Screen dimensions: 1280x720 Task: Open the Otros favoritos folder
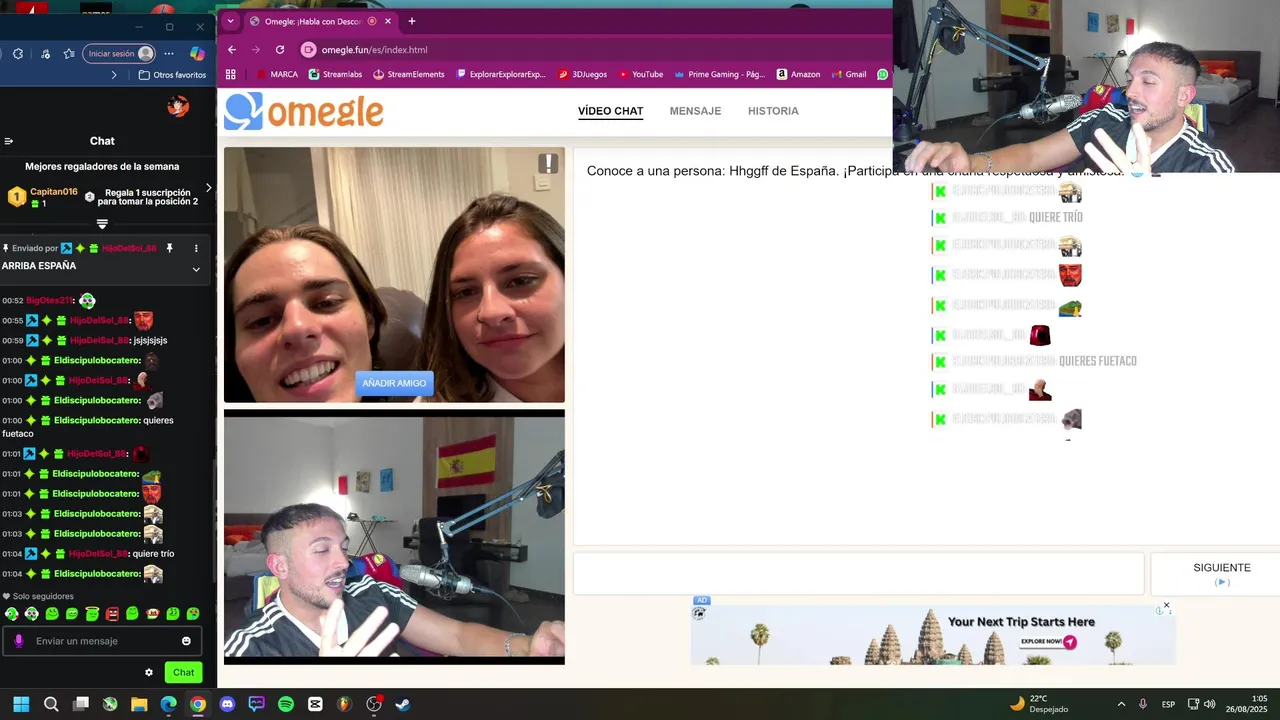click(172, 75)
